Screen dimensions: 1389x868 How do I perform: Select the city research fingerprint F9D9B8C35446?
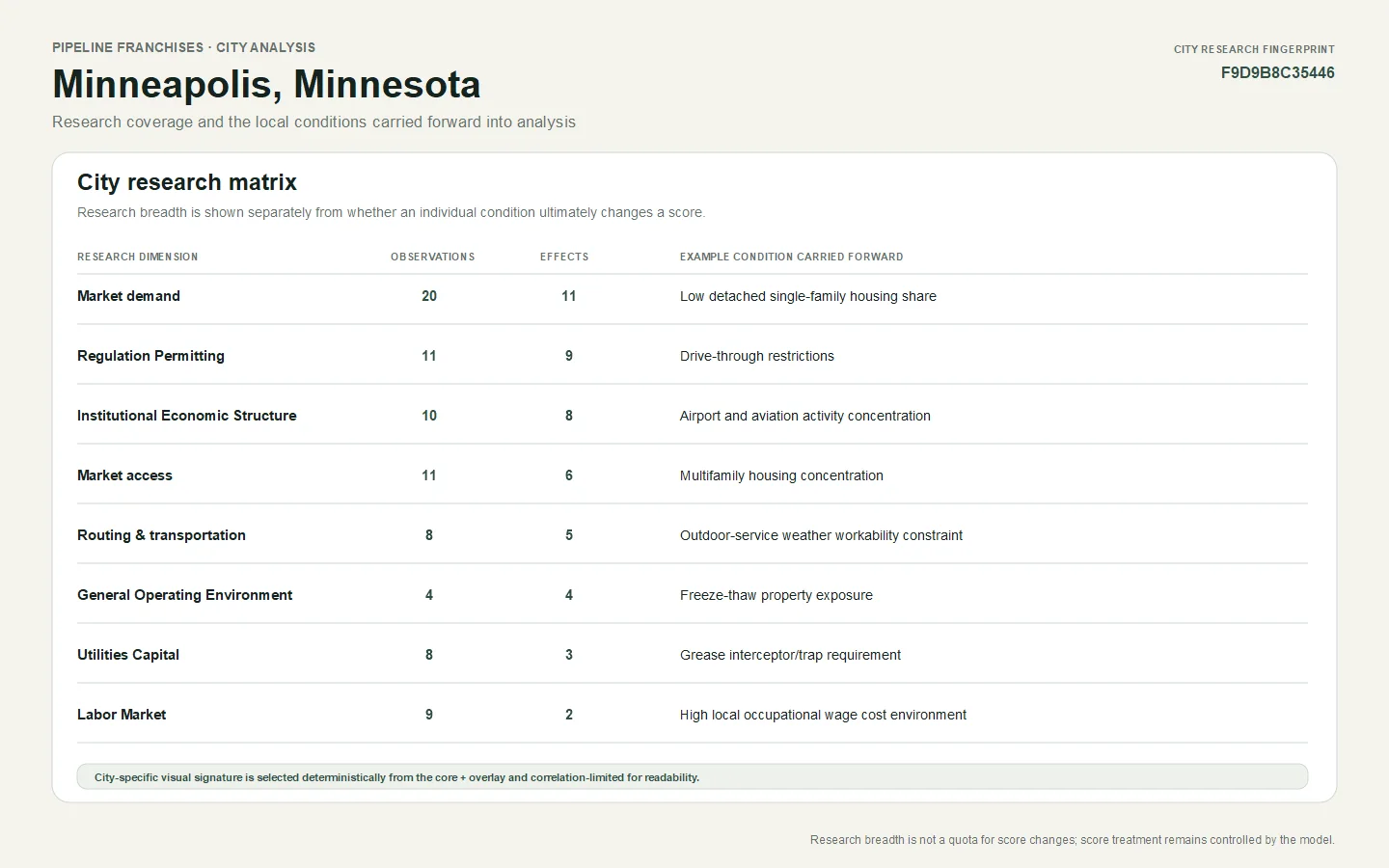1277,73
